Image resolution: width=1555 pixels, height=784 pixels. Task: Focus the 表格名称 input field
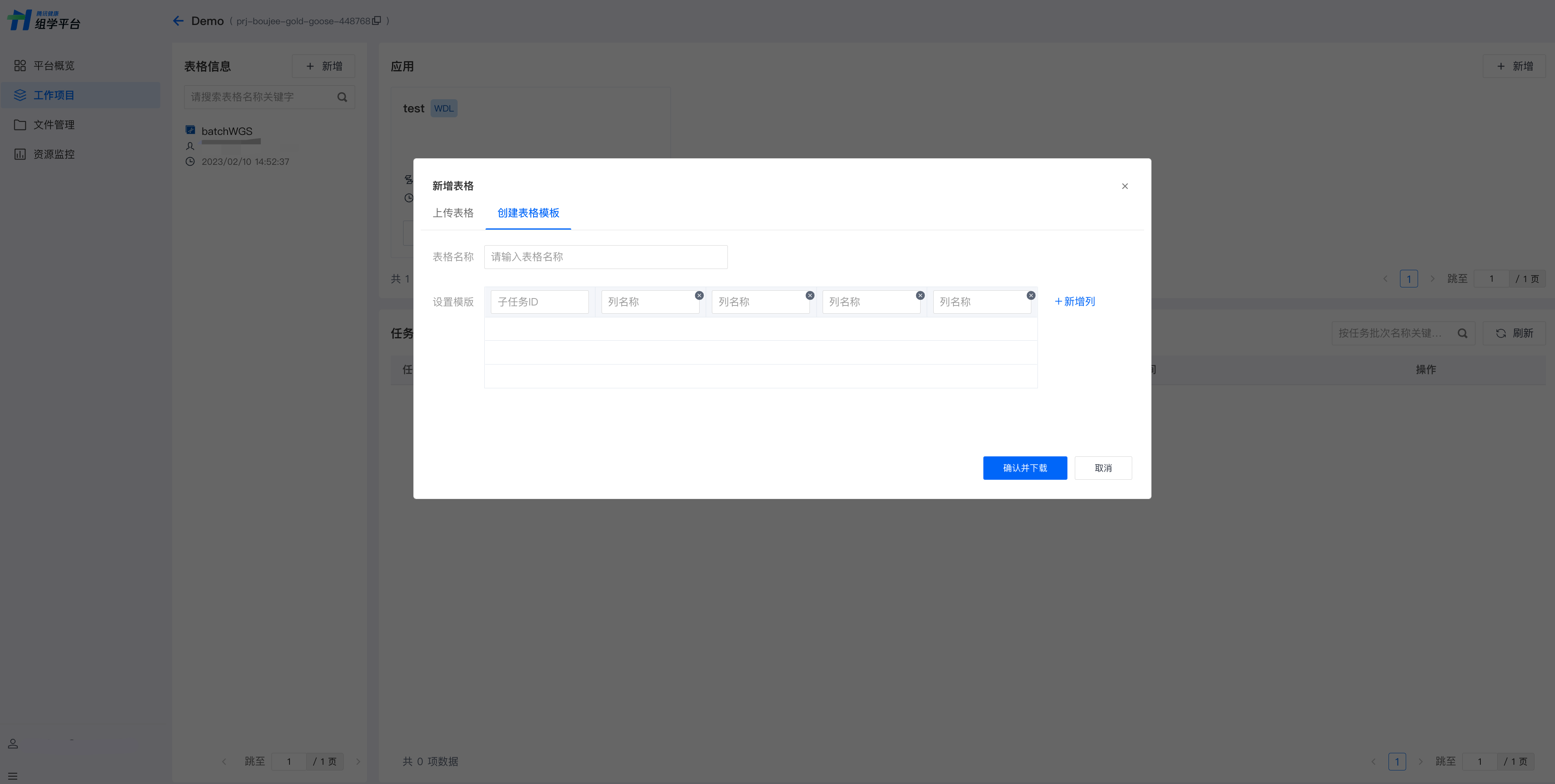coord(605,257)
